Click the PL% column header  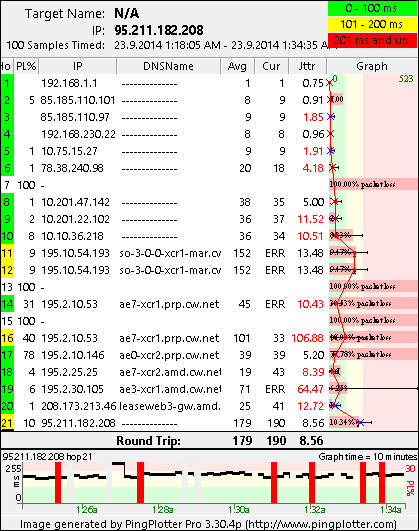(26, 66)
